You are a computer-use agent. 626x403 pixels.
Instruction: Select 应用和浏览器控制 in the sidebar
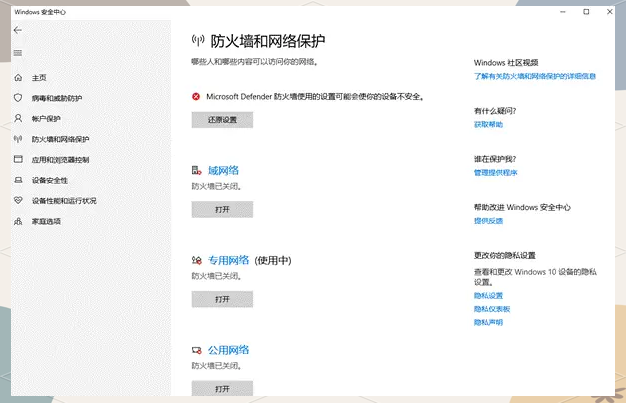61,160
